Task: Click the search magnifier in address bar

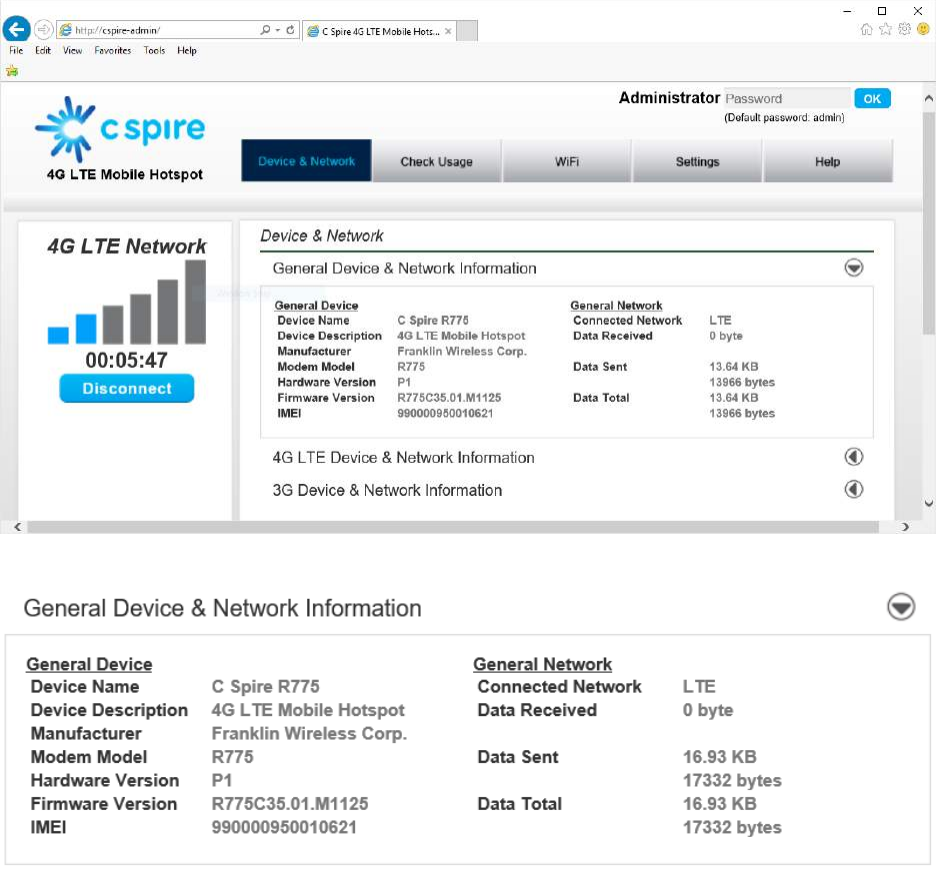Action: 265,29
